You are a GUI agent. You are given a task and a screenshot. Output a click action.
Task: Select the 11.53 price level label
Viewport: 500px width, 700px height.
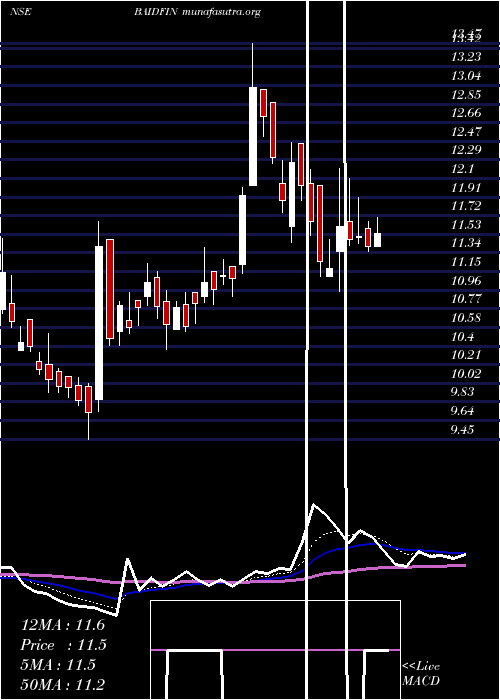tap(466, 225)
